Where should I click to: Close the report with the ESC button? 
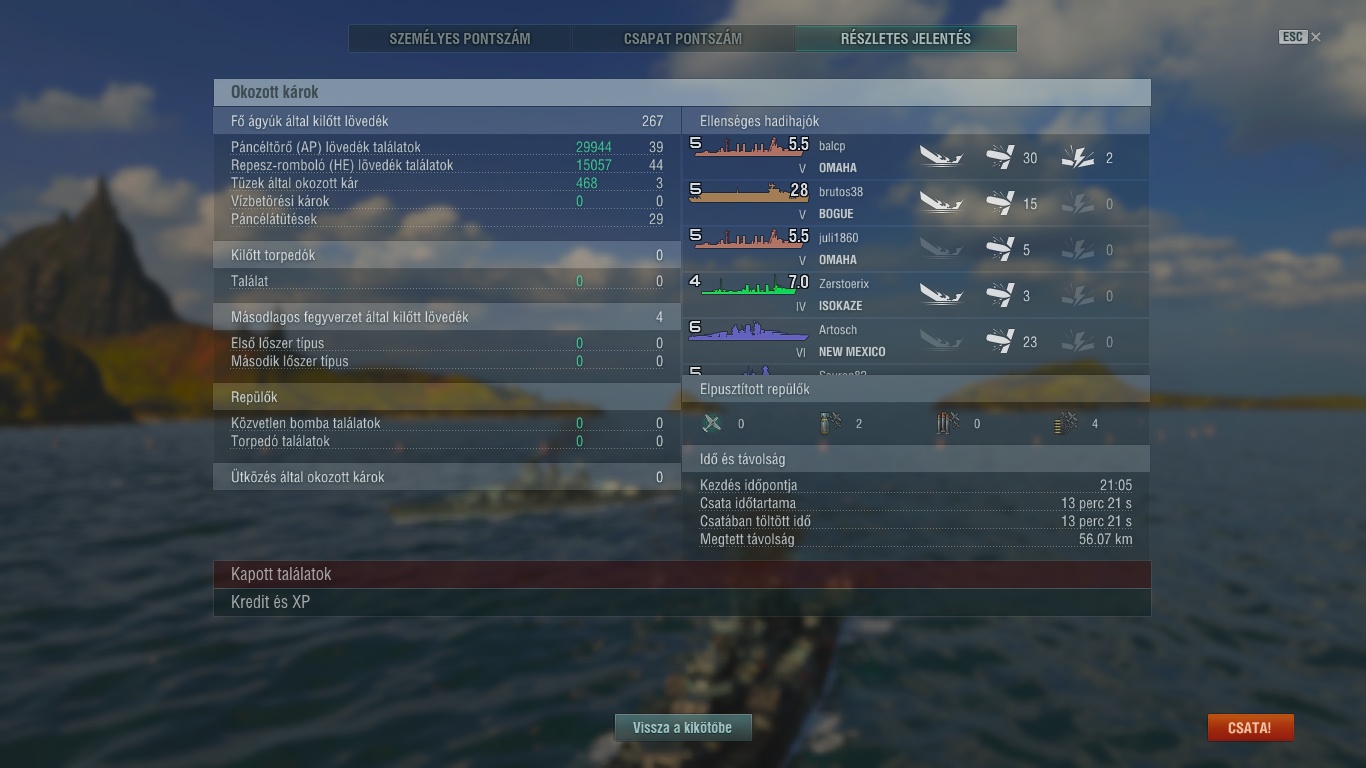pos(1300,37)
